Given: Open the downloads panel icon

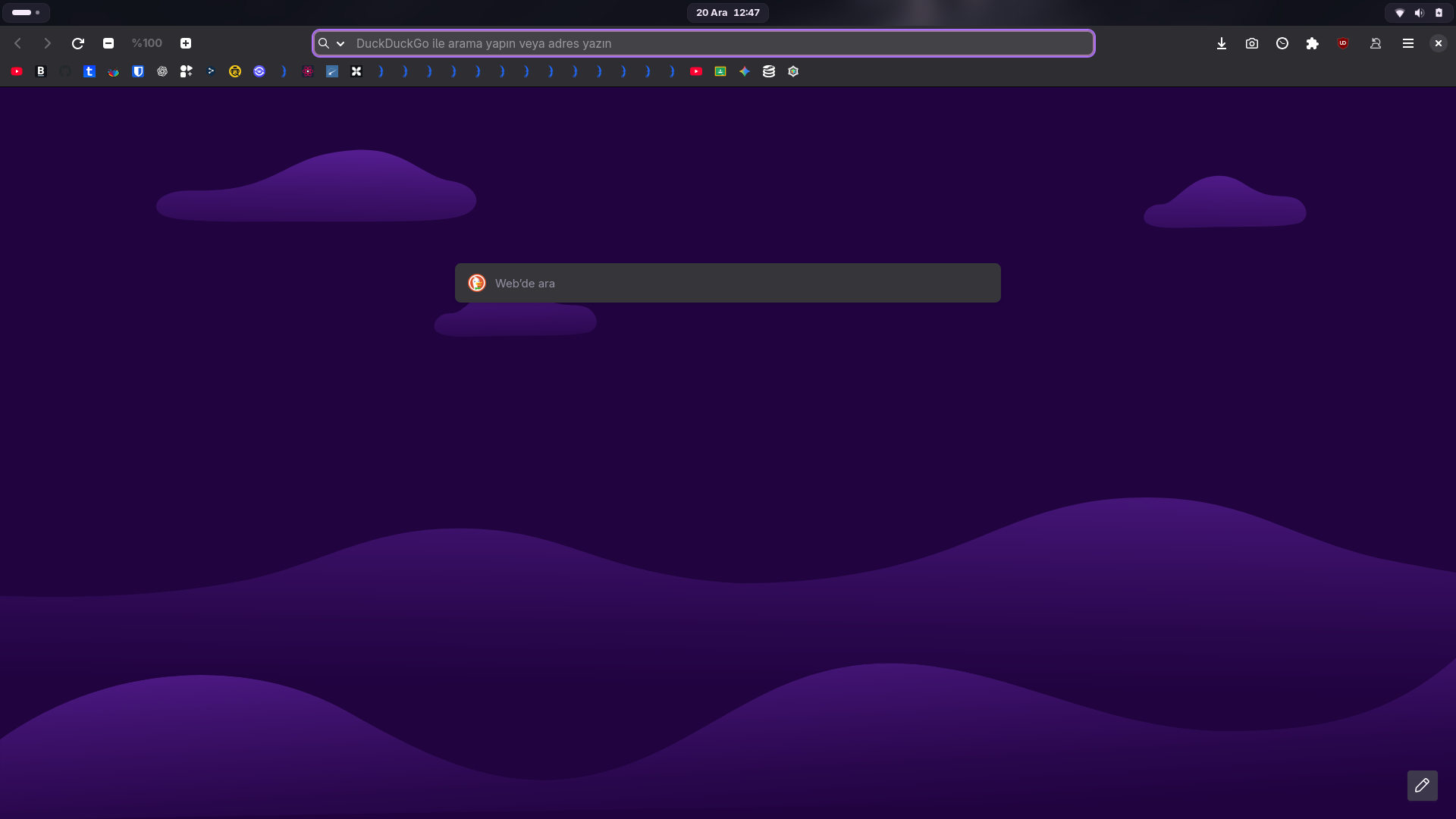Looking at the screenshot, I should (1222, 43).
